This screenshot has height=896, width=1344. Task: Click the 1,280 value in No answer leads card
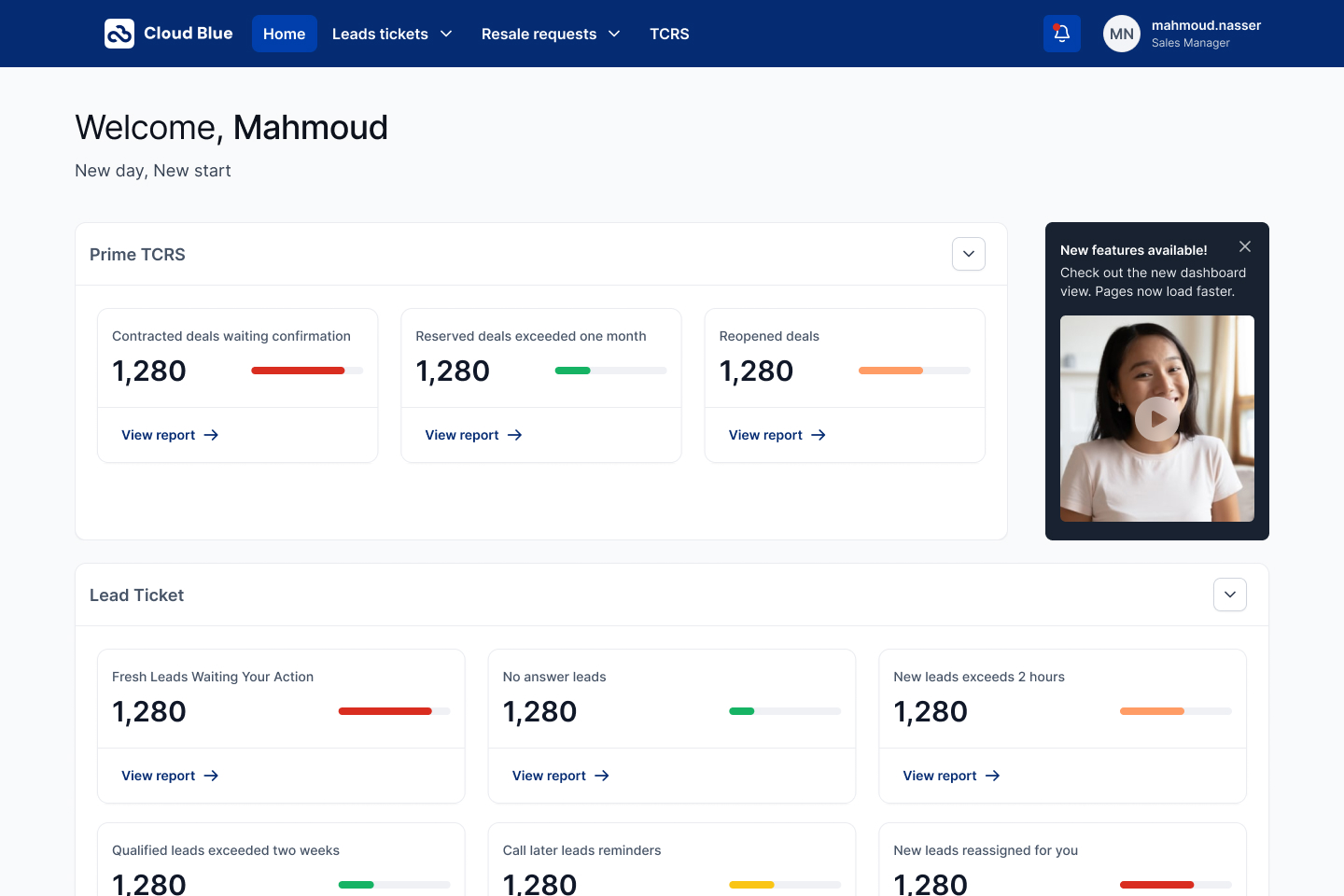click(539, 711)
